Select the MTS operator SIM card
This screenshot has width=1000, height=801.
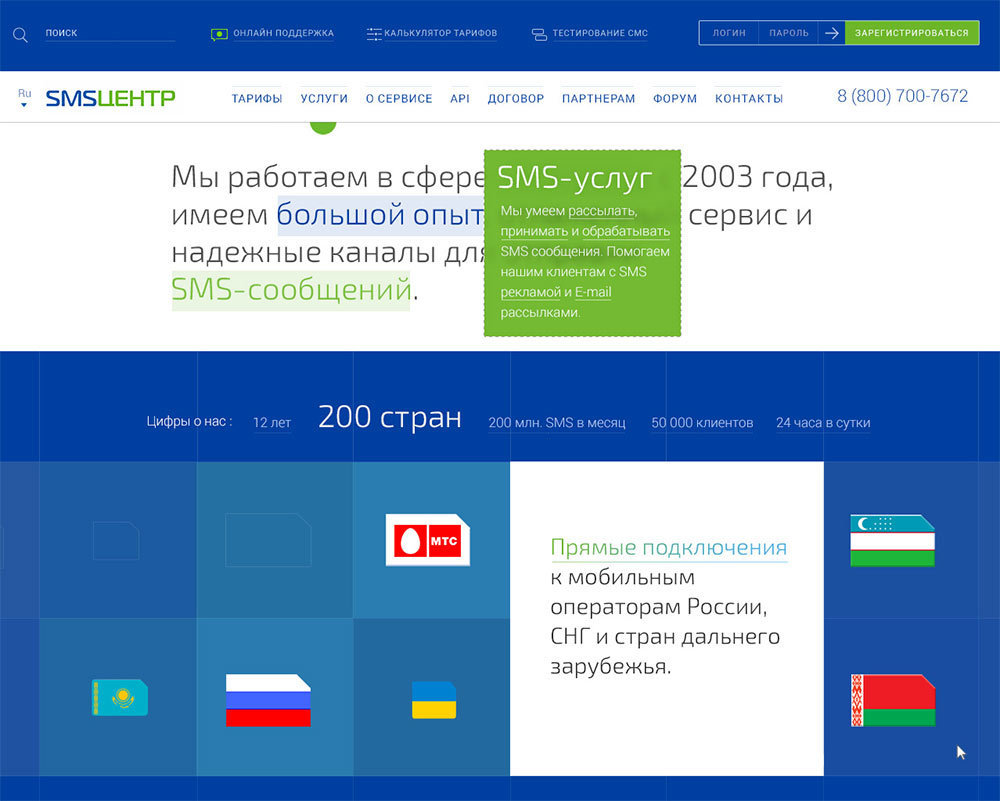pyautogui.click(x=427, y=540)
